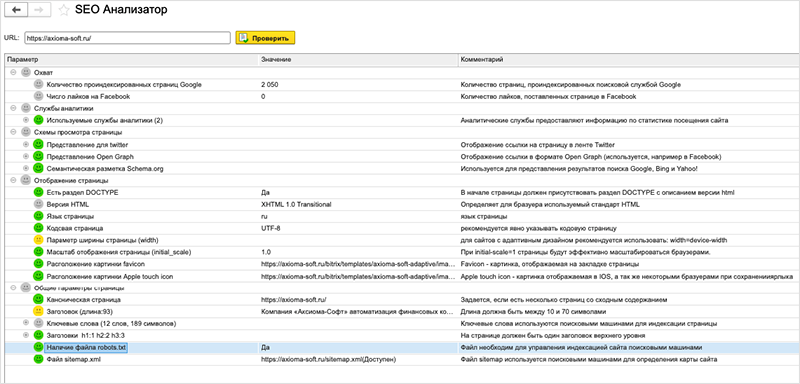Click green smiley of Наличие файла robots.txt

coord(38,347)
